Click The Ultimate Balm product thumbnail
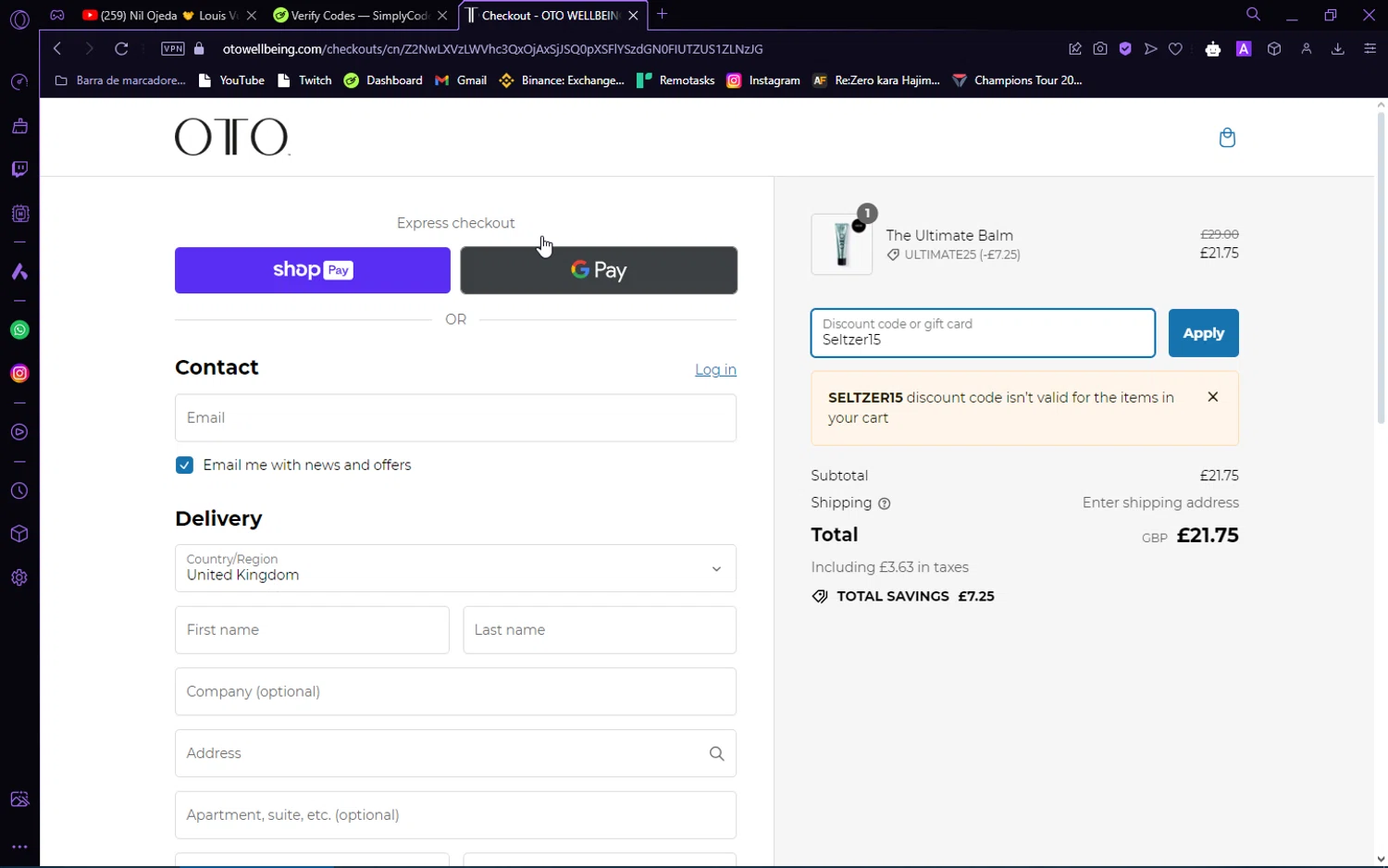Screen dimensions: 1388x868 841,244
